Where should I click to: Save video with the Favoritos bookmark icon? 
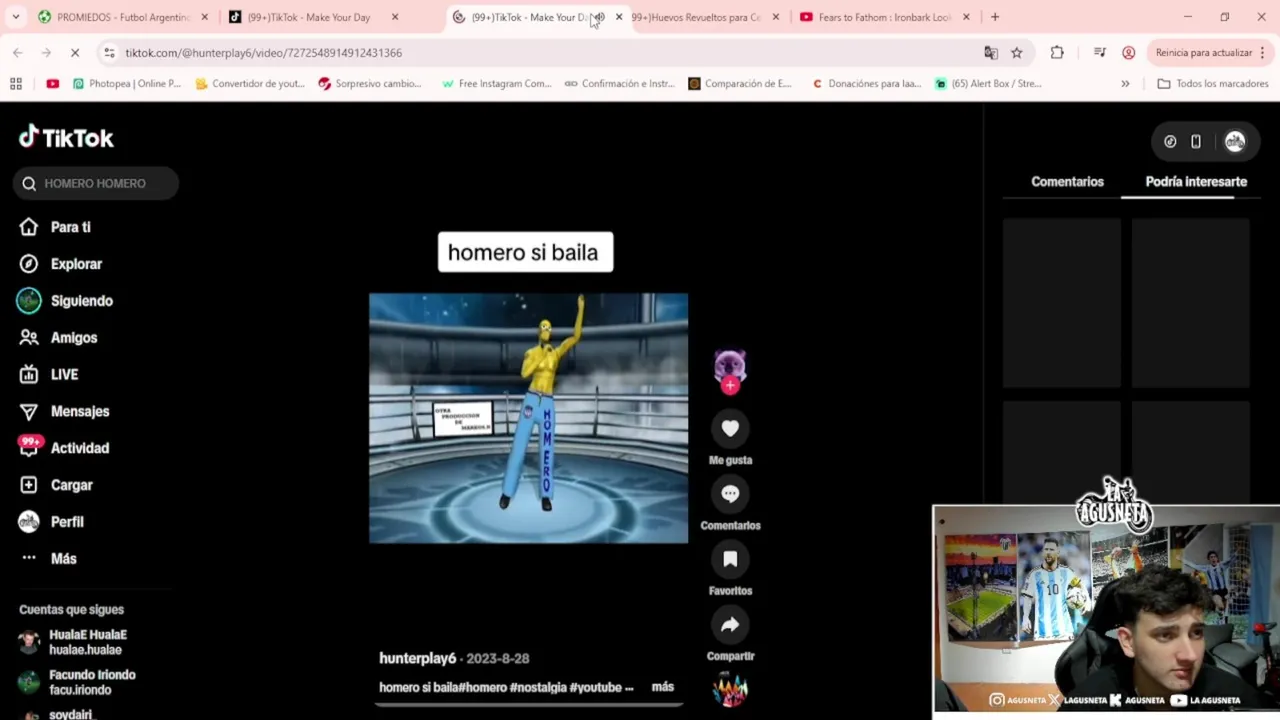[x=730, y=559]
